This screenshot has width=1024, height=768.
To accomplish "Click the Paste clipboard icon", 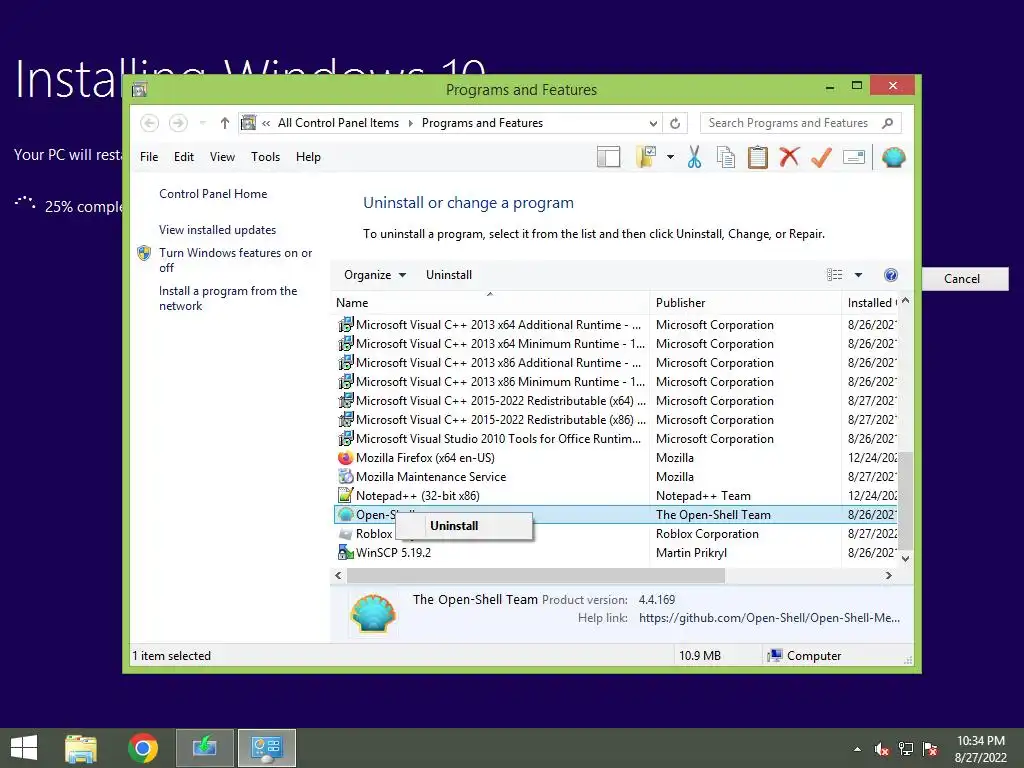I will (x=758, y=157).
